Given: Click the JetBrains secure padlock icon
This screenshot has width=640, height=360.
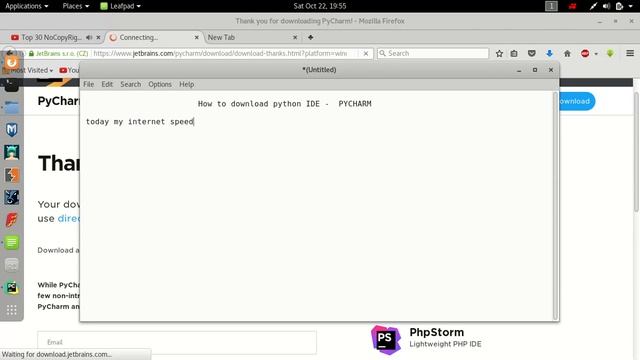Looking at the screenshot, I should (x=31, y=53).
